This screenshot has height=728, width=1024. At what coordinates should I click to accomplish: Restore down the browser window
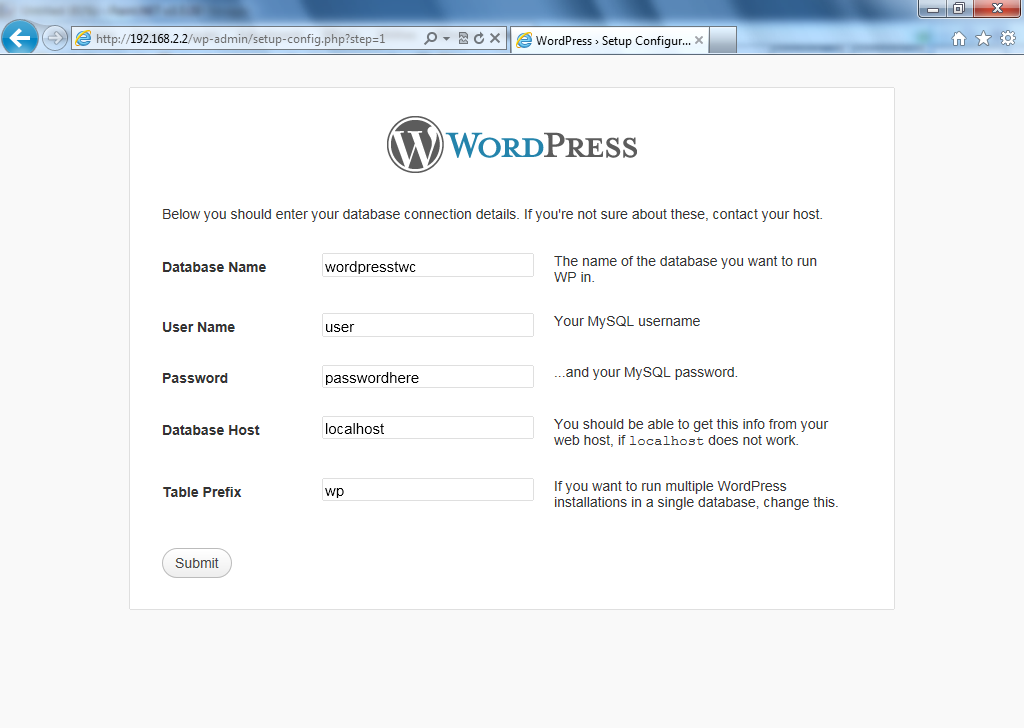[x=959, y=9]
